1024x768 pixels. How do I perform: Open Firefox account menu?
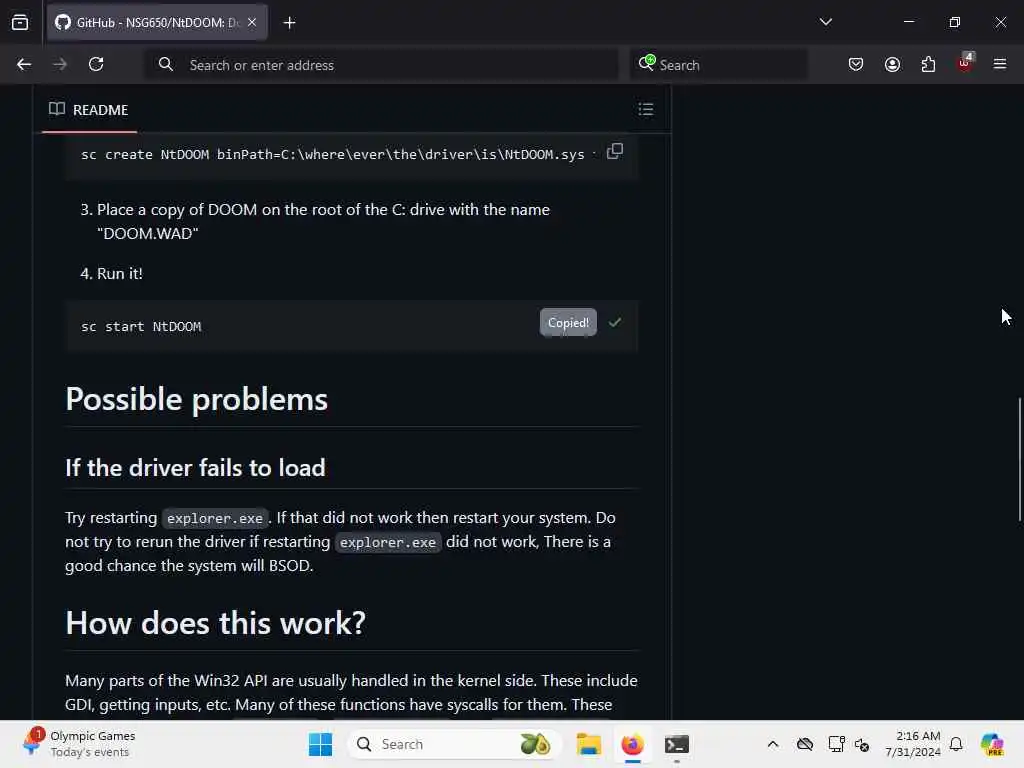(x=892, y=64)
